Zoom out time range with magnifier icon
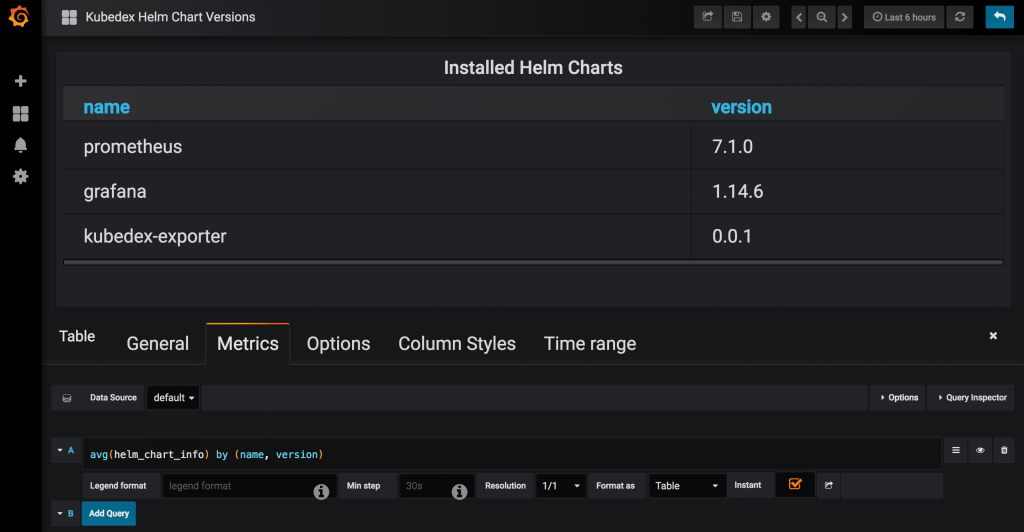 pyautogui.click(x=822, y=17)
